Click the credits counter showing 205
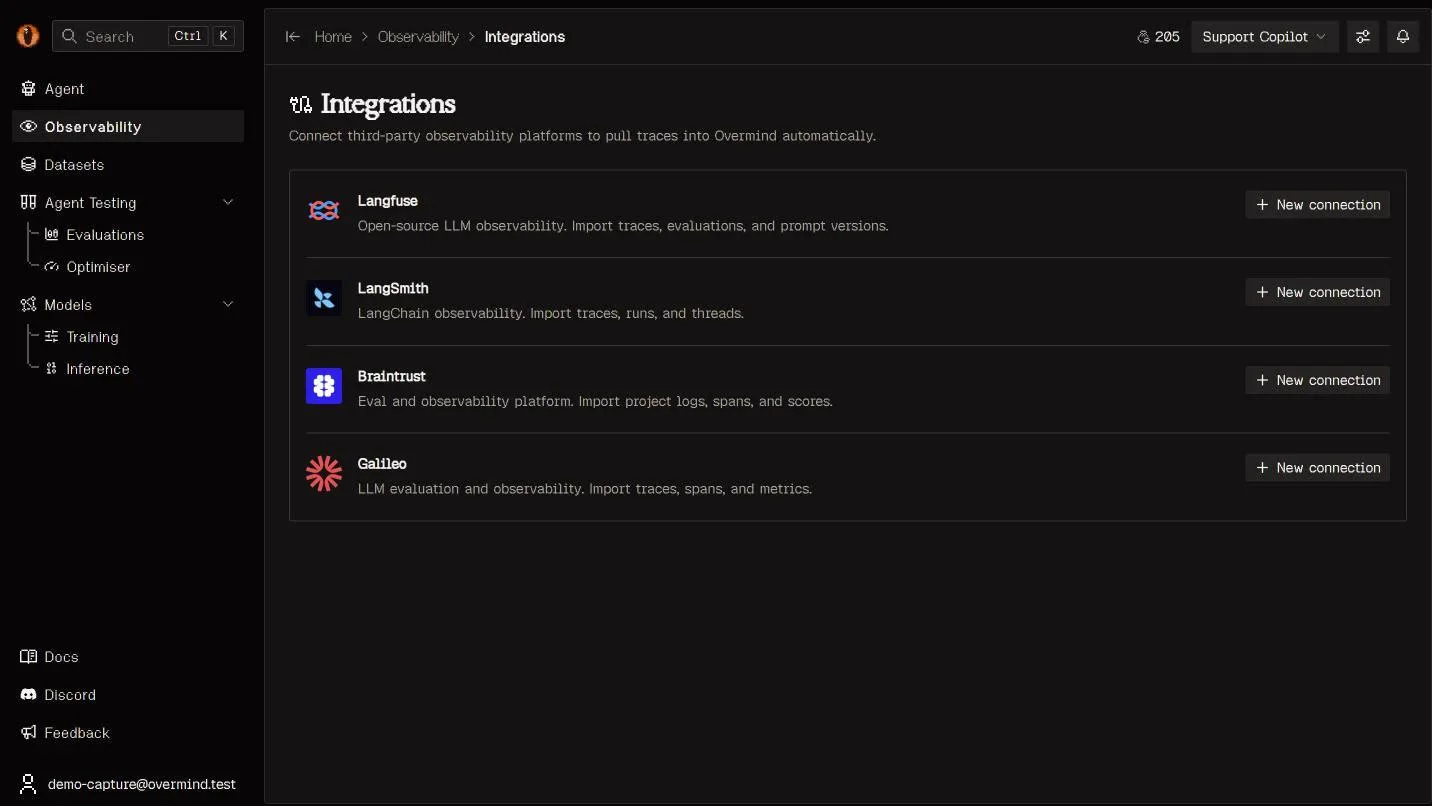The width and height of the screenshot is (1432, 806). click(x=1159, y=37)
